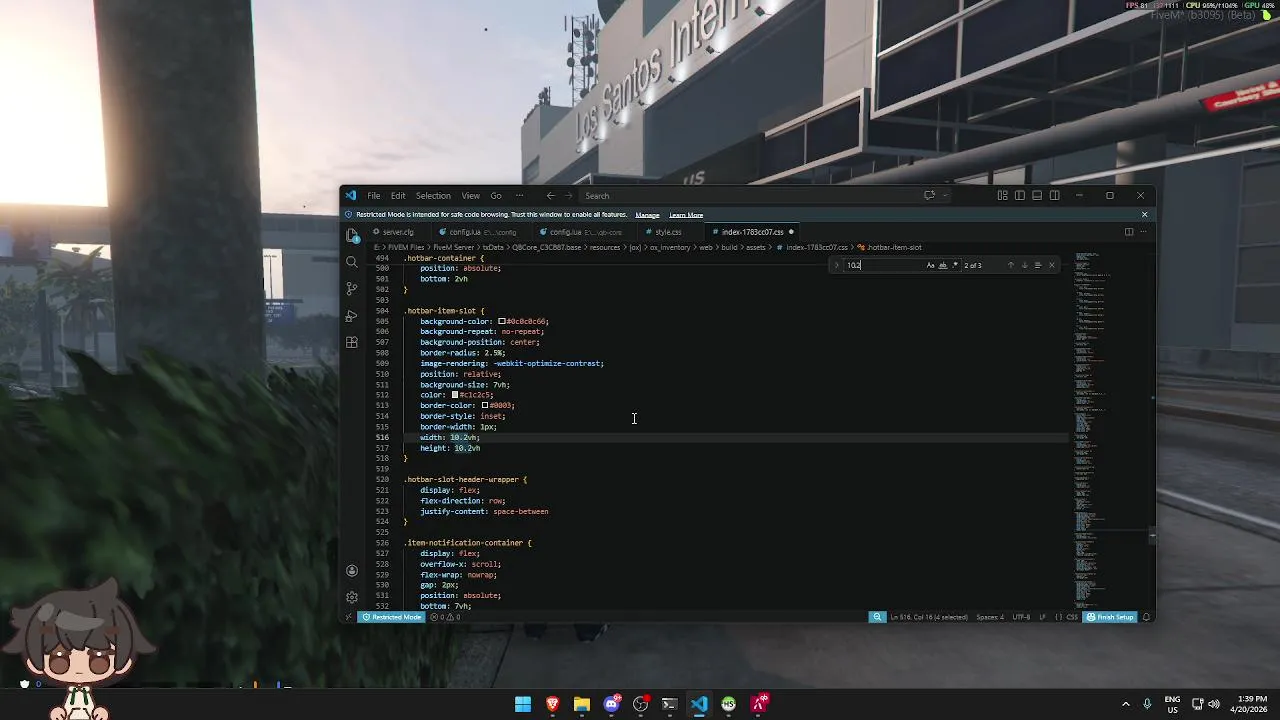This screenshot has width=1280, height=720.
Task: Go back with the navigation arrow
Action: (x=550, y=196)
